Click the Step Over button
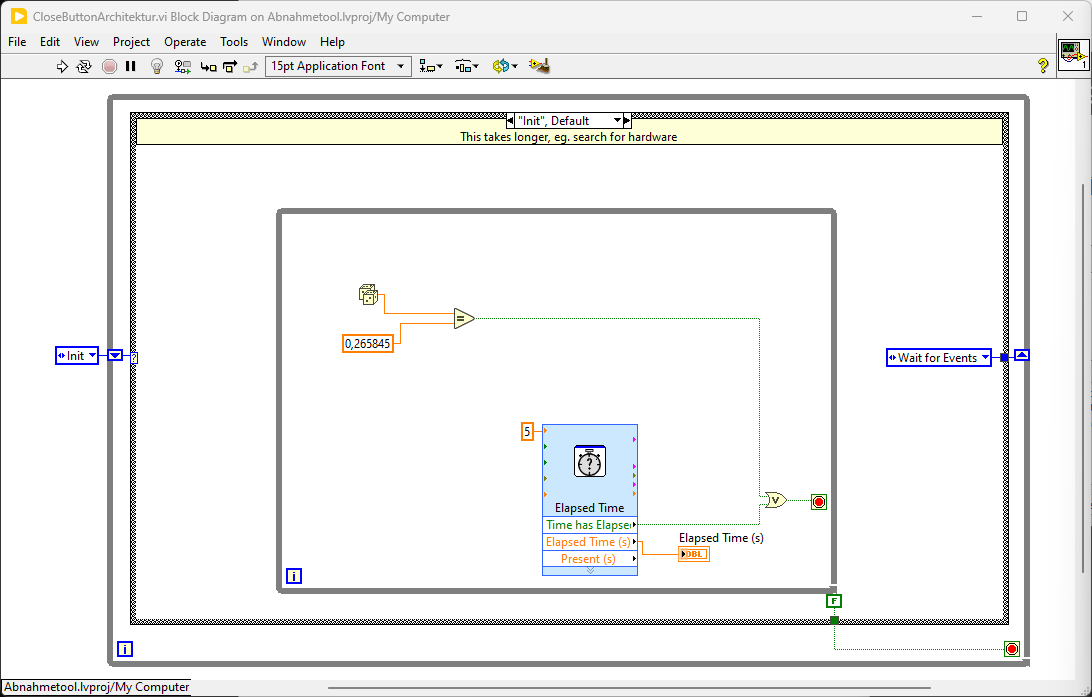 (x=229, y=66)
